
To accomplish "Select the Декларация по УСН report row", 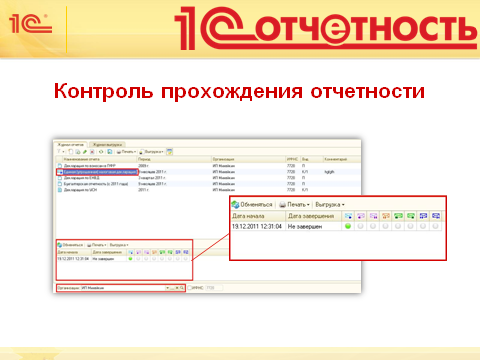I will click(208, 190).
